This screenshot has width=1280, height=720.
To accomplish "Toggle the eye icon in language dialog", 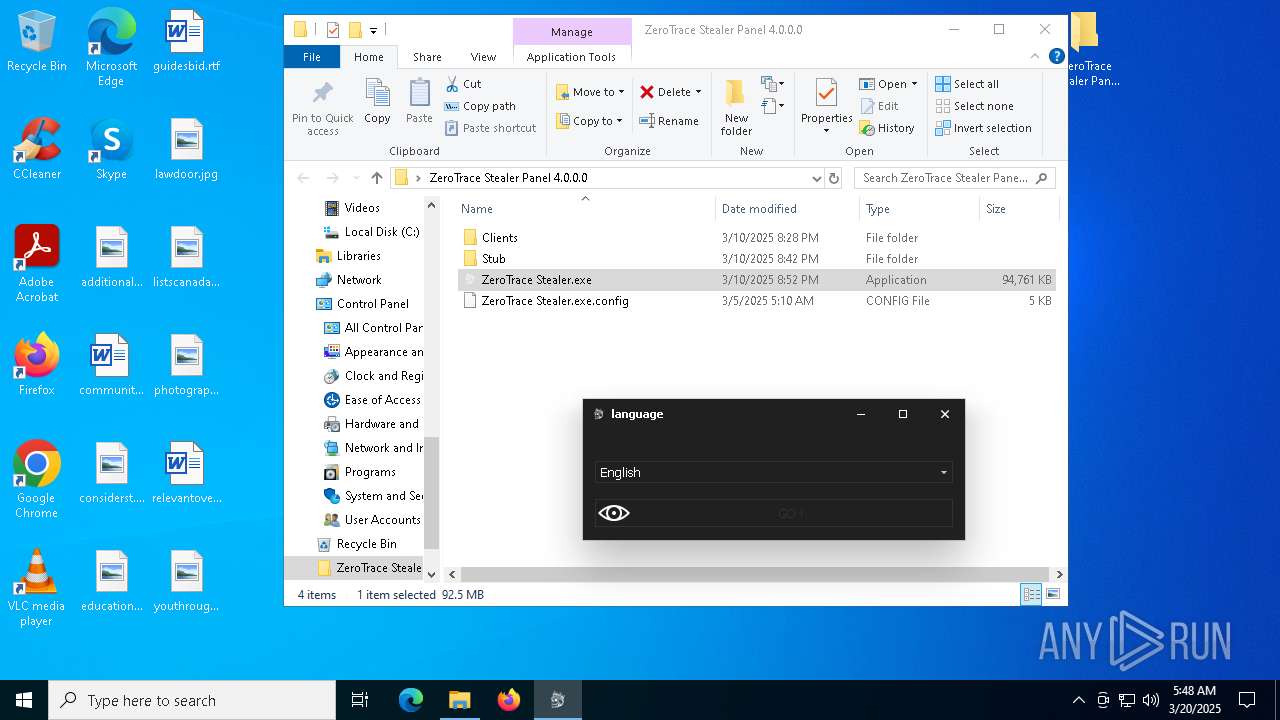I will [614, 513].
